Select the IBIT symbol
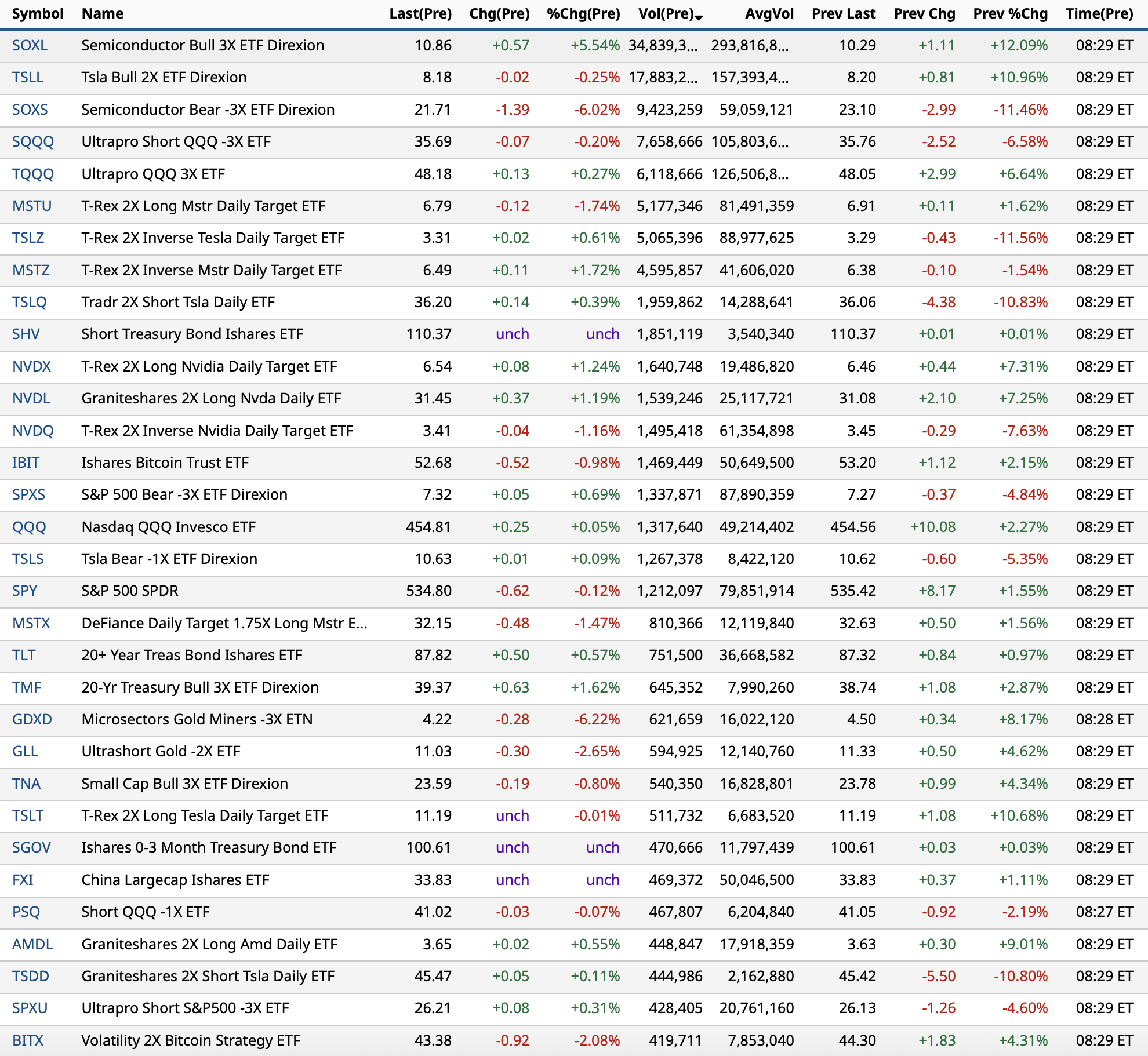Screen dimensions: 1148x1056 26,463
